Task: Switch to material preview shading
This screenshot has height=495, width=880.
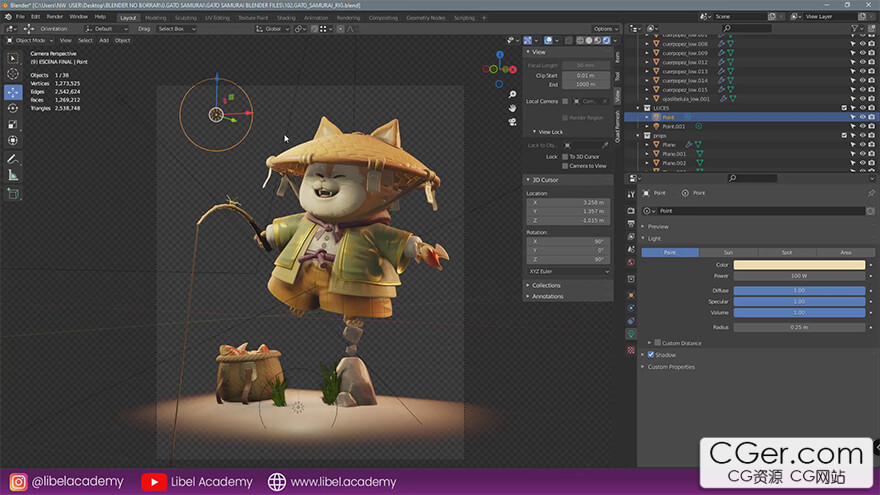Action: (598, 40)
